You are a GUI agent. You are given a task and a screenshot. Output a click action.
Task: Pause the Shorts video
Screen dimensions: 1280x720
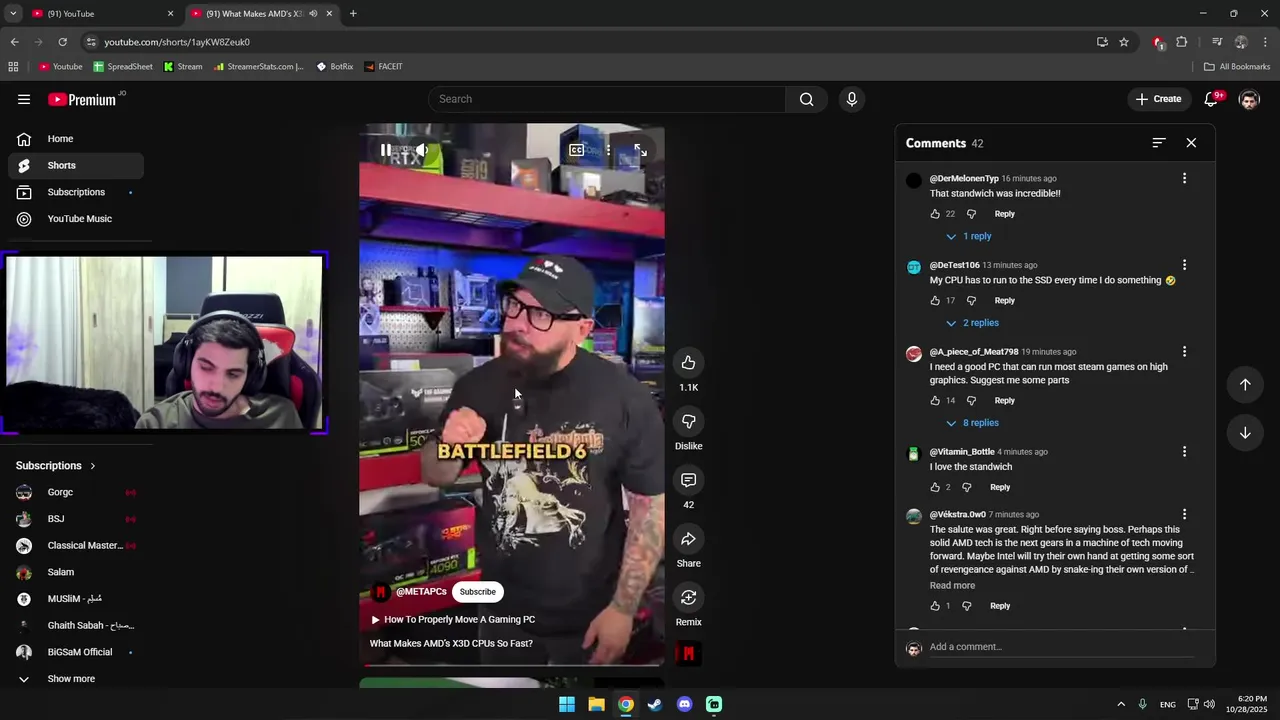tap(386, 150)
